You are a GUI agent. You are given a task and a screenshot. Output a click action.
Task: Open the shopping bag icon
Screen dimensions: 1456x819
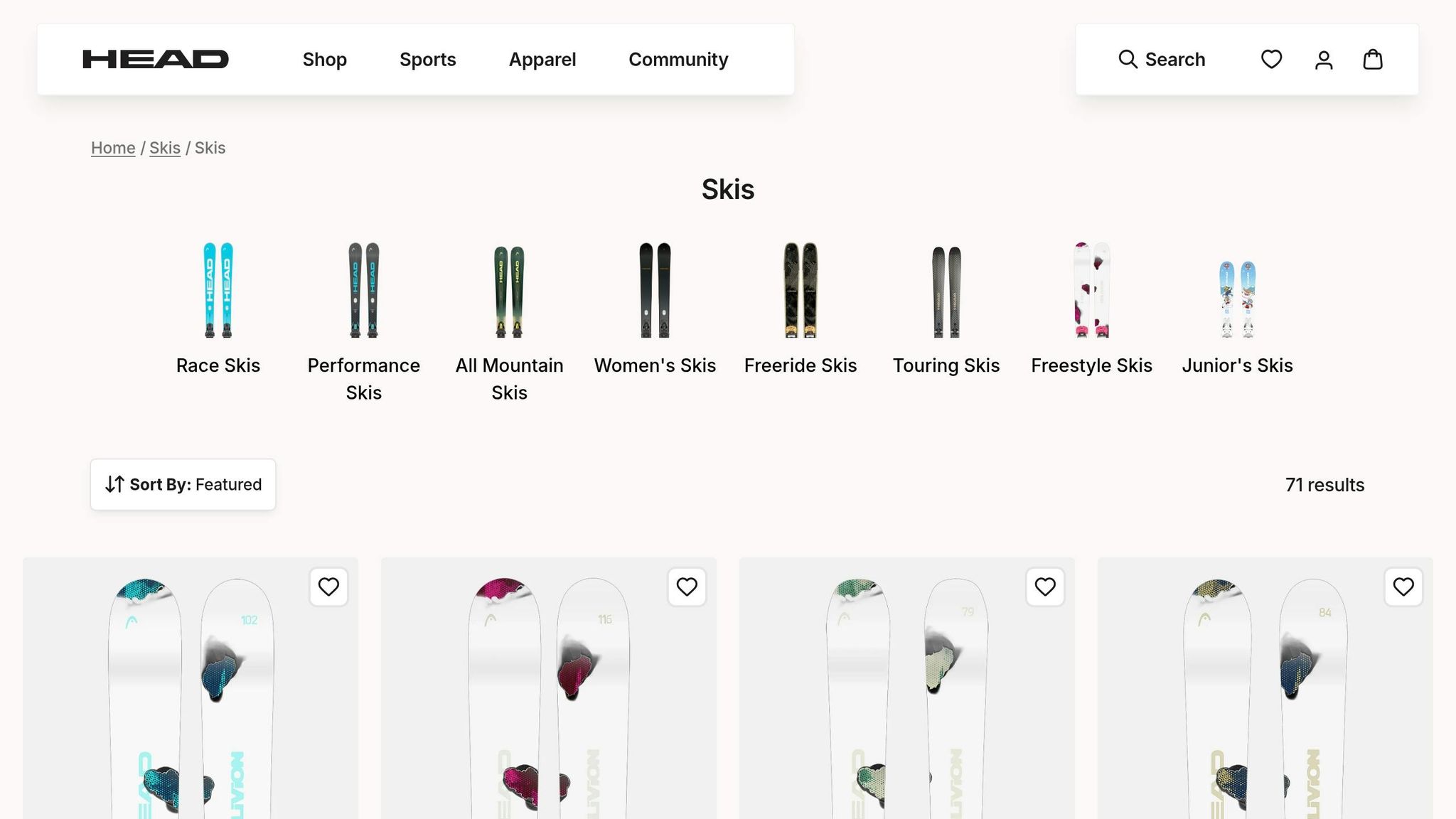point(1372,59)
